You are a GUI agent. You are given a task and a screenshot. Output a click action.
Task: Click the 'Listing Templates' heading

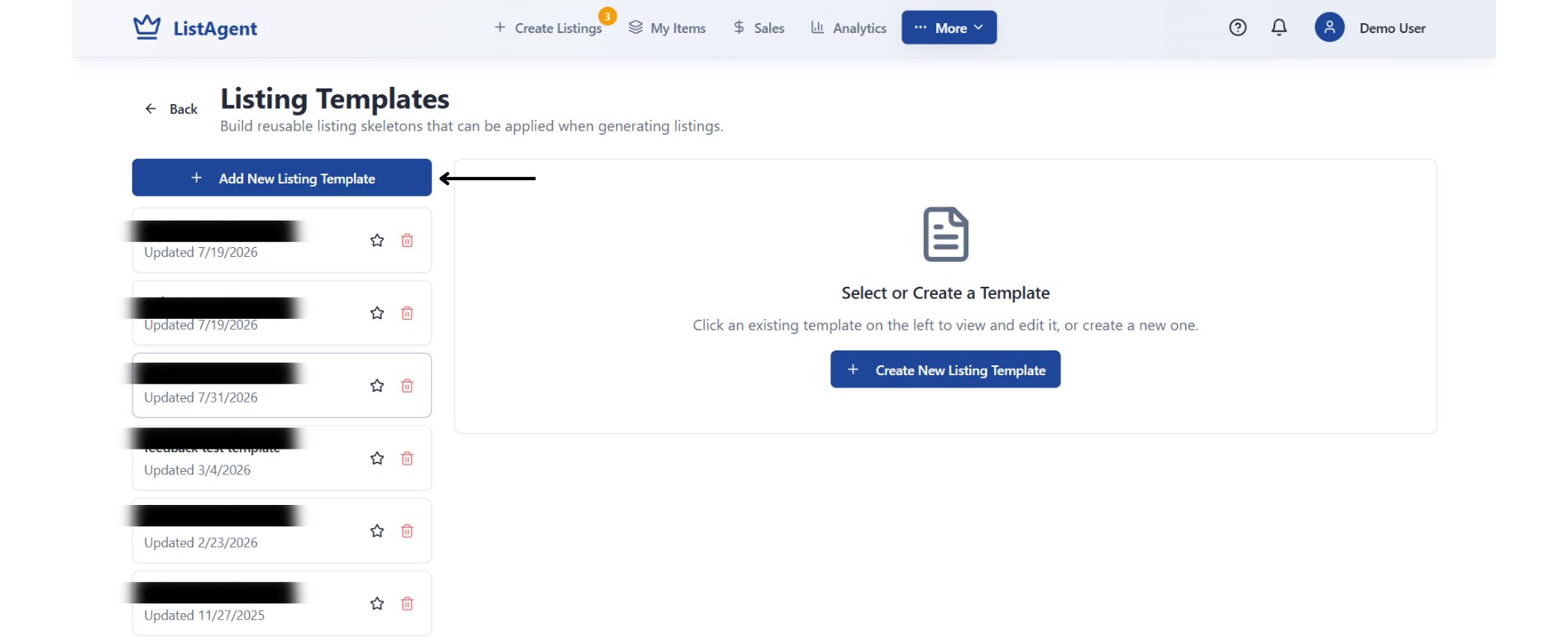click(334, 99)
